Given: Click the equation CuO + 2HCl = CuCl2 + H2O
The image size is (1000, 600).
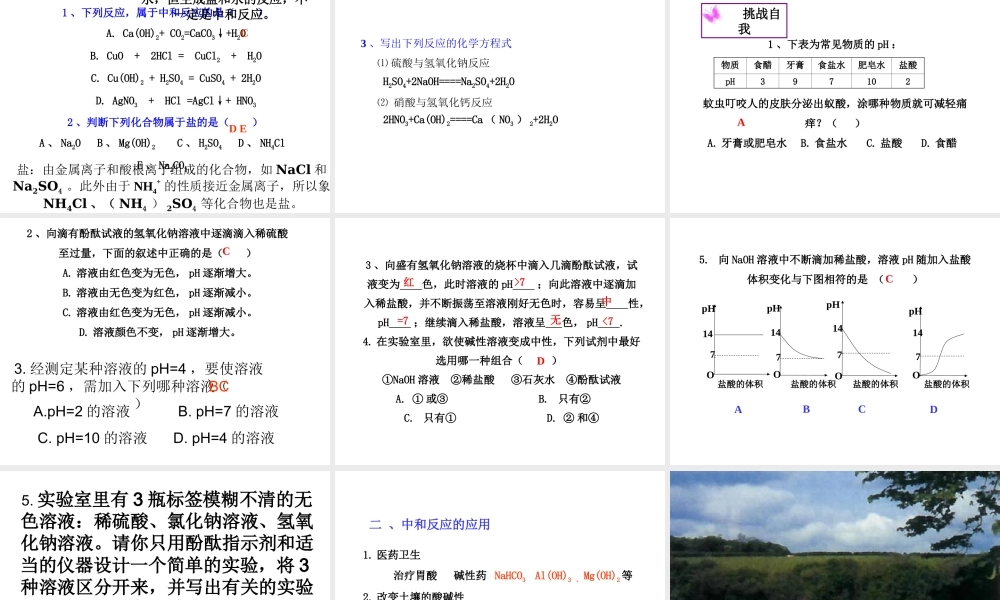Looking at the screenshot, I should click(x=175, y=56).
